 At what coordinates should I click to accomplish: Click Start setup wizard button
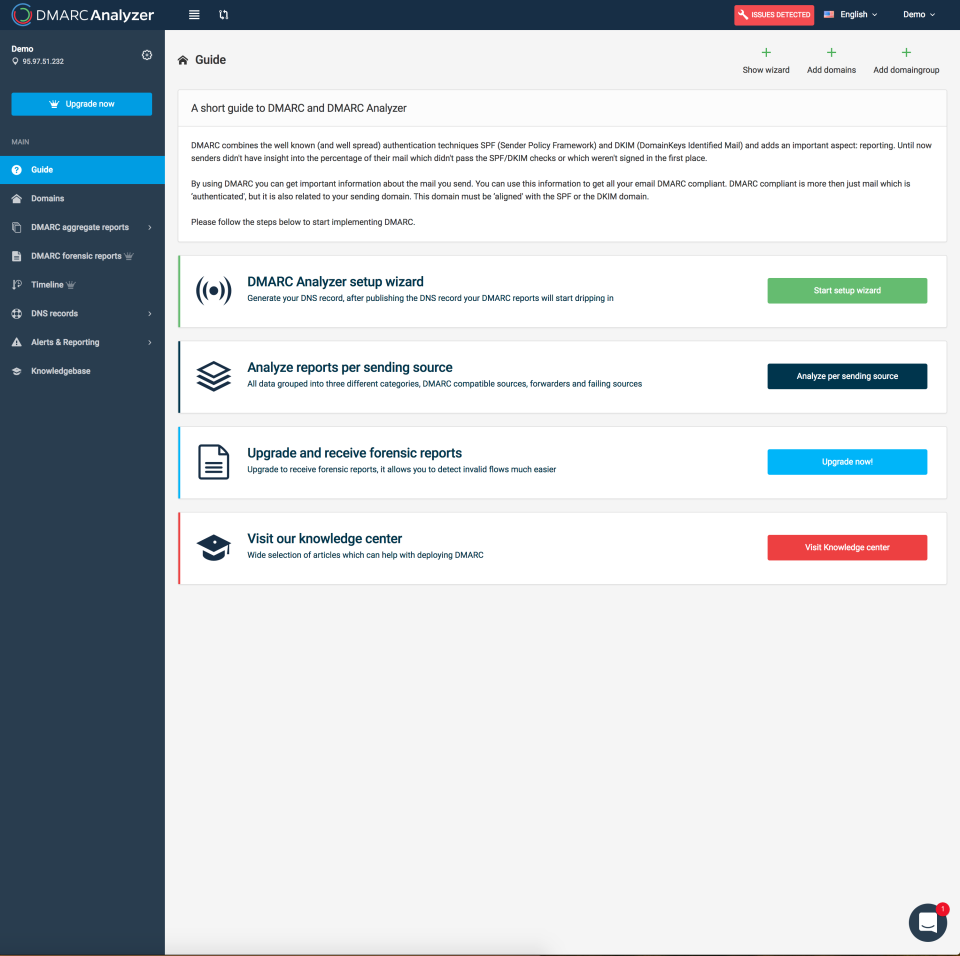point(847,290)
